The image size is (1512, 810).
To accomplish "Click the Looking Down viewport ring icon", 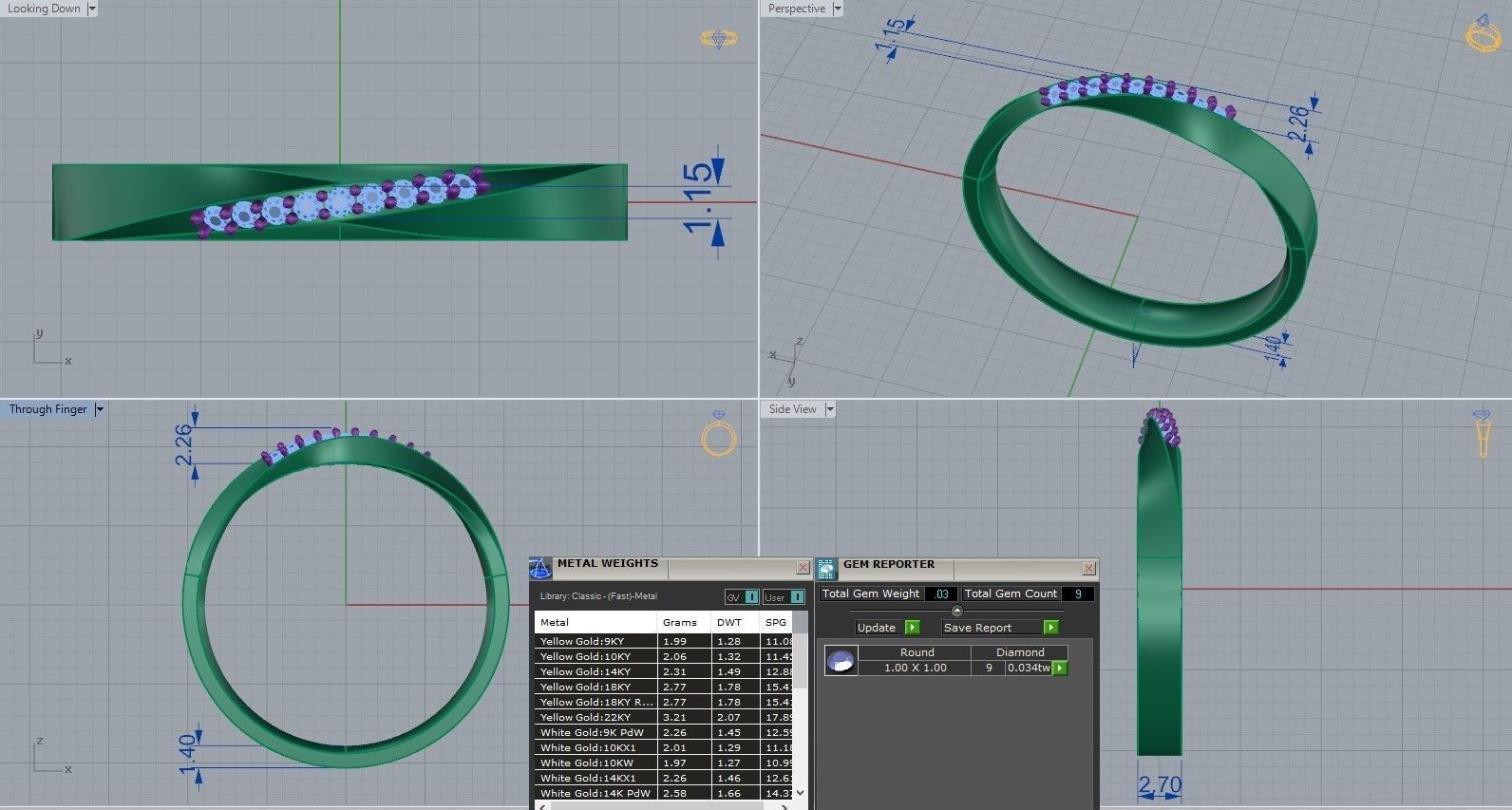I will [x=719, y=38].
